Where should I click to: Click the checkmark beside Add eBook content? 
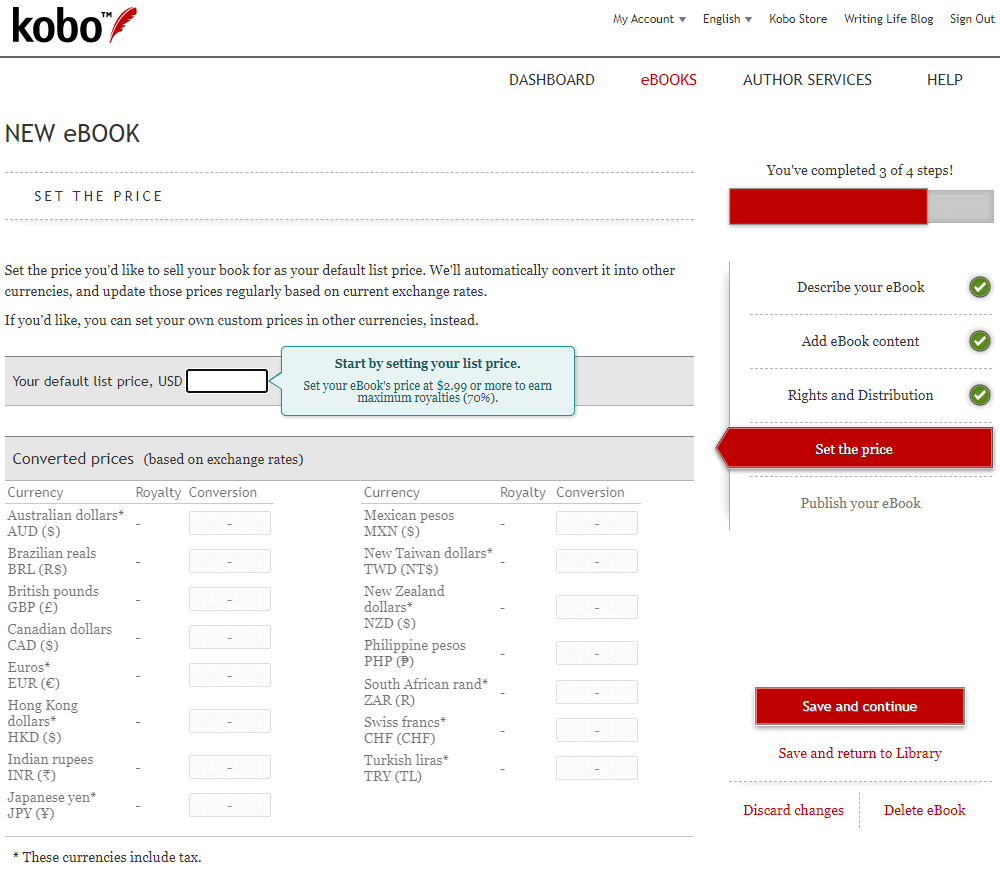979,340
